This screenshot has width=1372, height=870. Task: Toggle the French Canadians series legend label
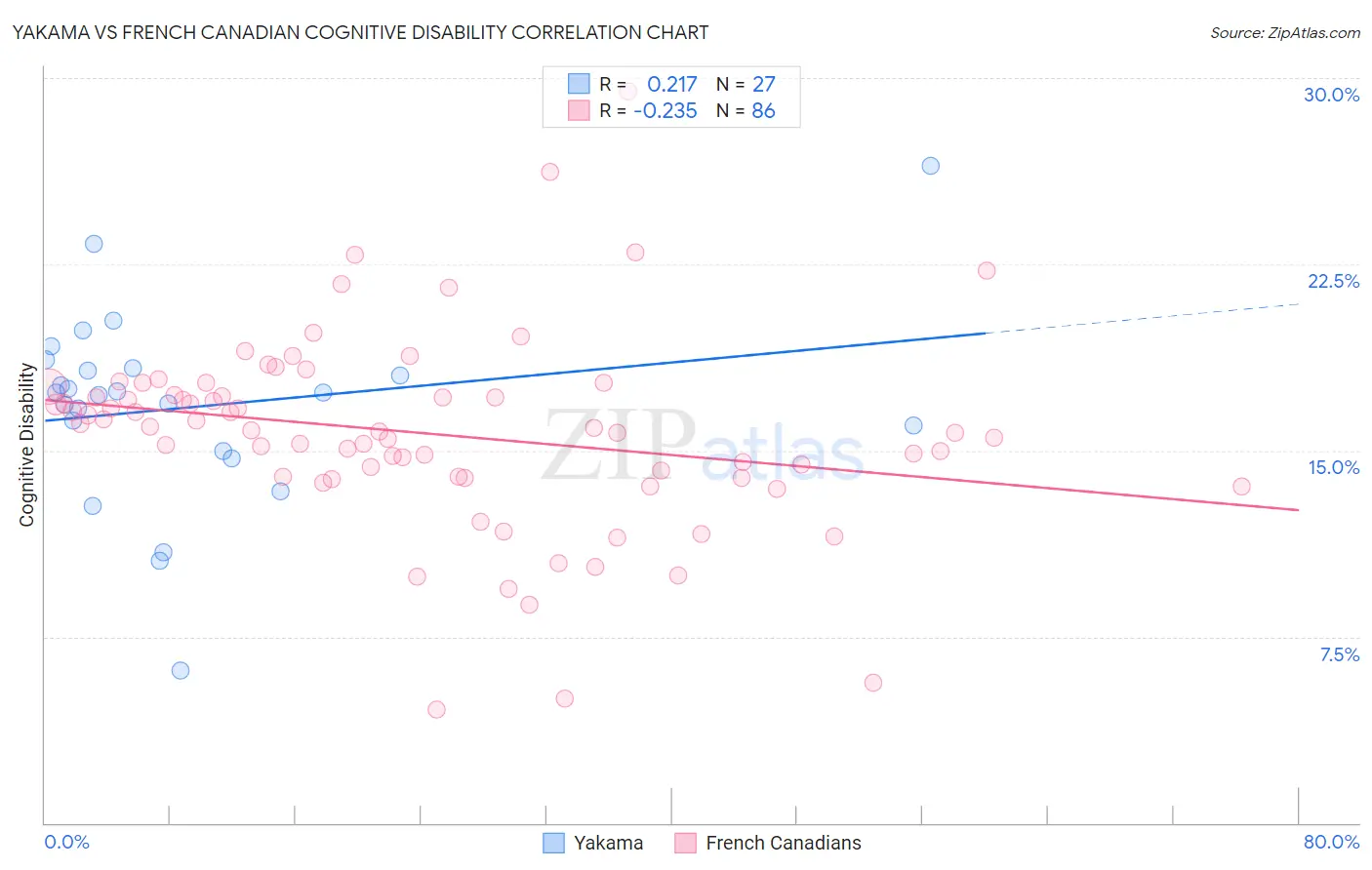click(x=784, y=843)
